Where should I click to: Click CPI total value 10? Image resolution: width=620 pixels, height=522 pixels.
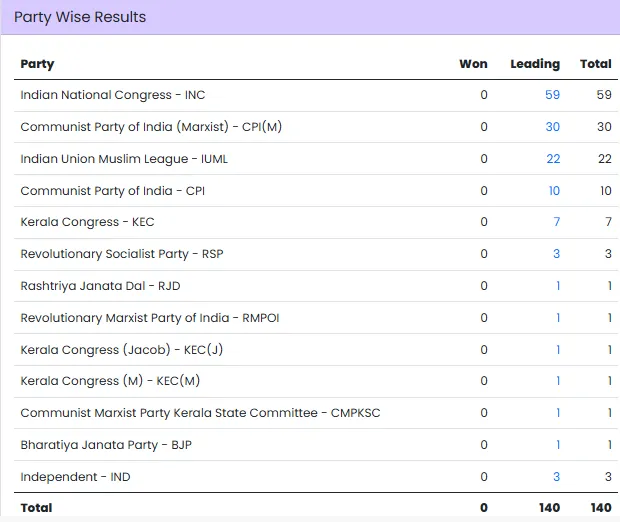[606, 191]
